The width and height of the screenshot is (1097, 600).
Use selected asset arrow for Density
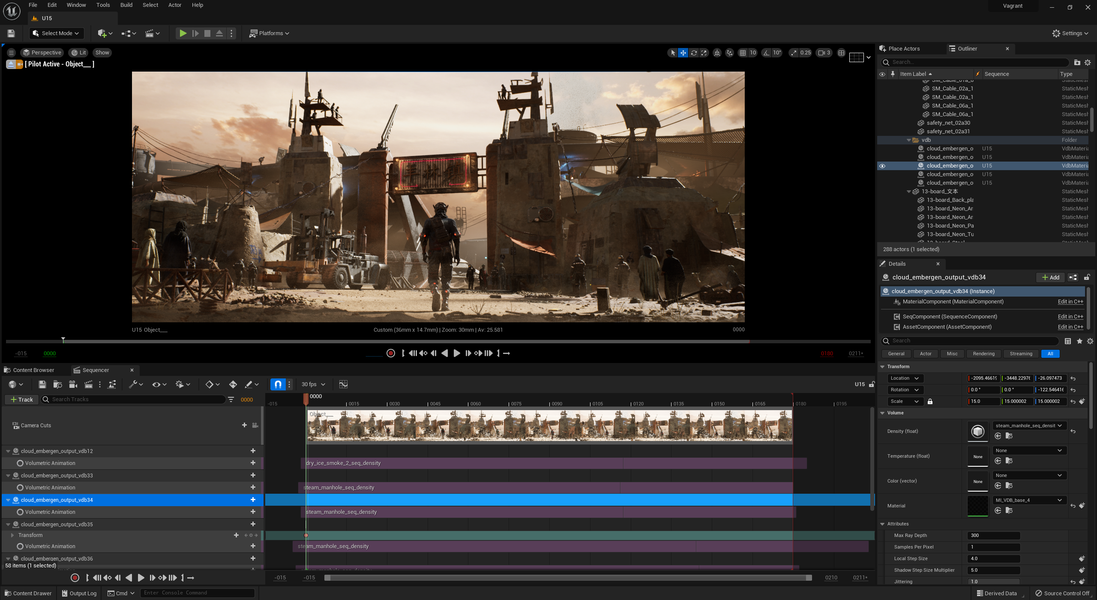click(x=998, y=436)
